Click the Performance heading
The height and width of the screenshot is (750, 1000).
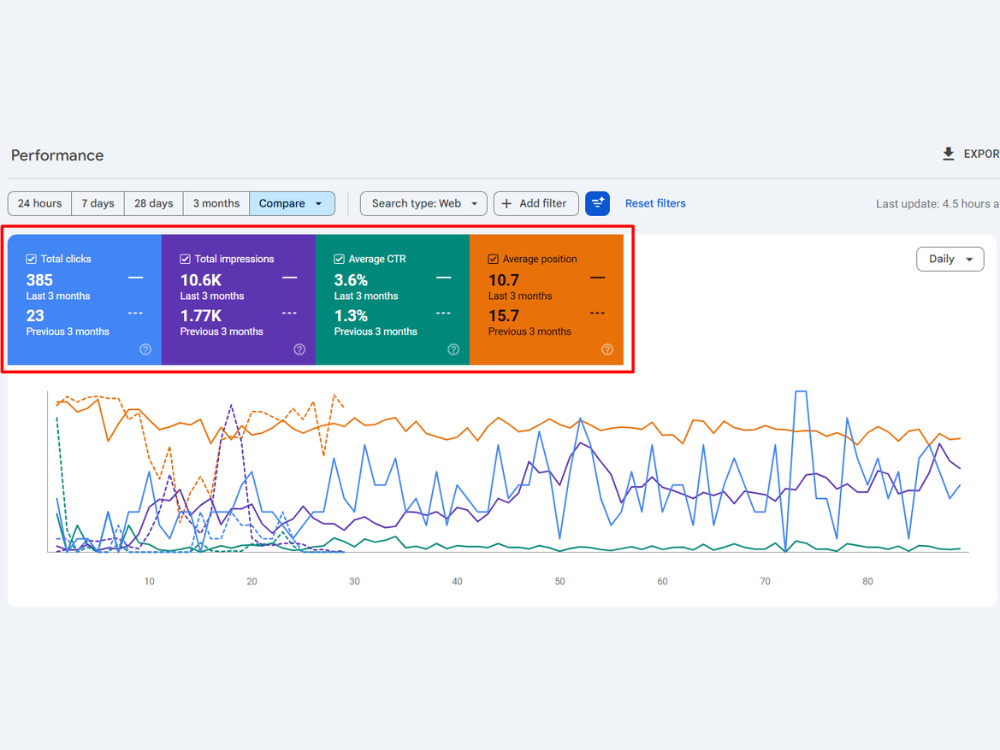click(57, 156)
